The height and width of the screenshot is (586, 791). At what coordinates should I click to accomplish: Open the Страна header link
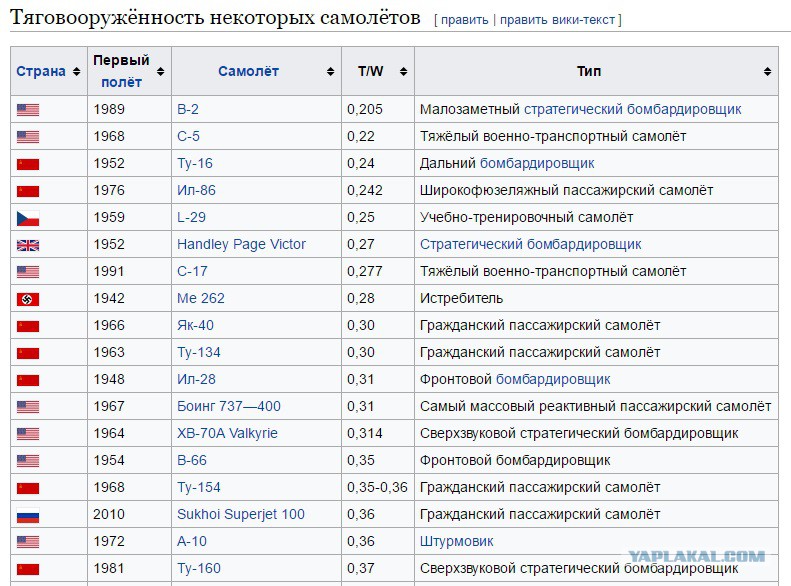pyautogui.click(x=41, y=72)
